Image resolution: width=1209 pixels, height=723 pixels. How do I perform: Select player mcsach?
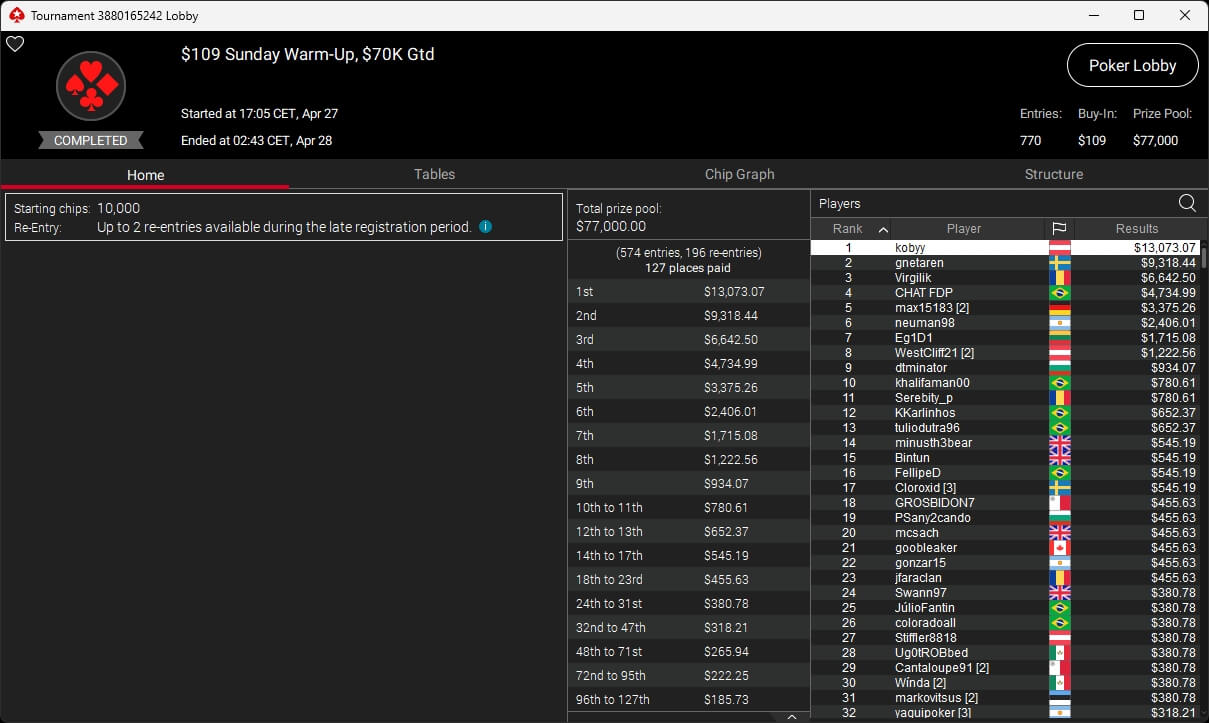pyautogui.click(x=1005, y=532)
